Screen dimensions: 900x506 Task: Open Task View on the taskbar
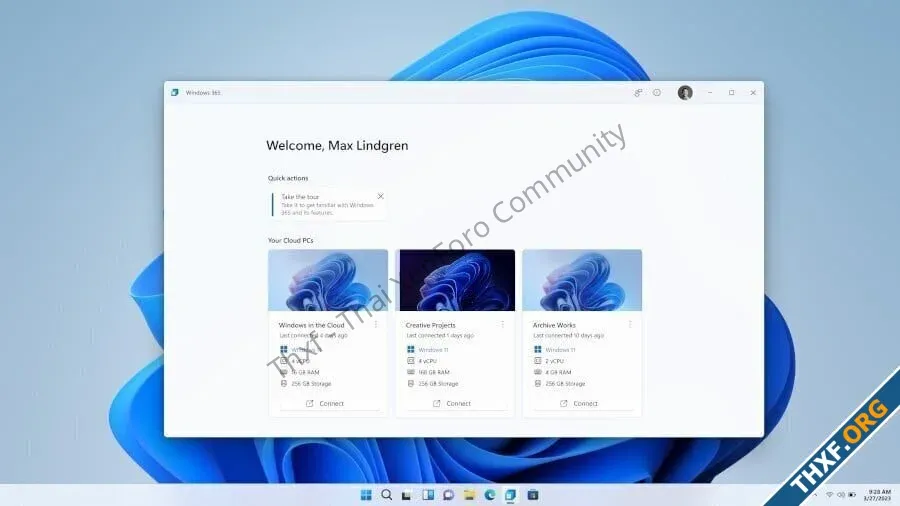pyautogui.click(x=407, y=495)
